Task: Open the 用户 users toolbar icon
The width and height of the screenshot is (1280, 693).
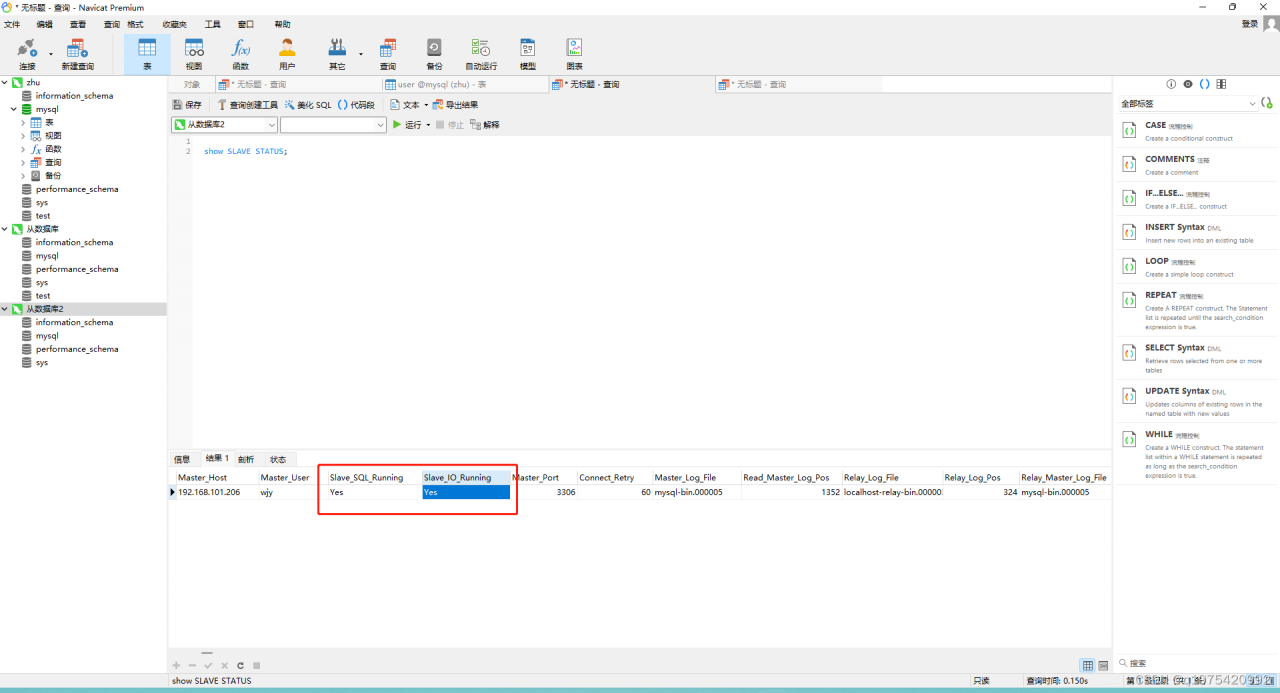Action: pos(287,53)
